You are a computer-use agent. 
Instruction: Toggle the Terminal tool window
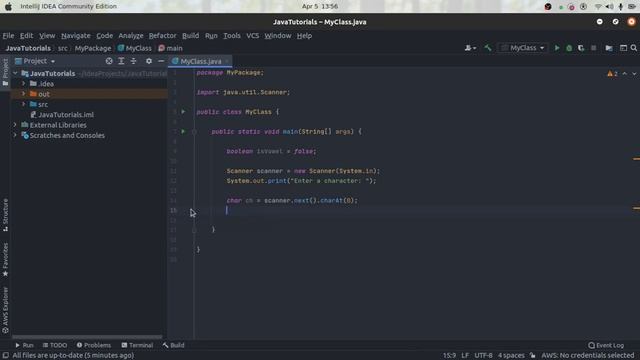pos(137,345)
